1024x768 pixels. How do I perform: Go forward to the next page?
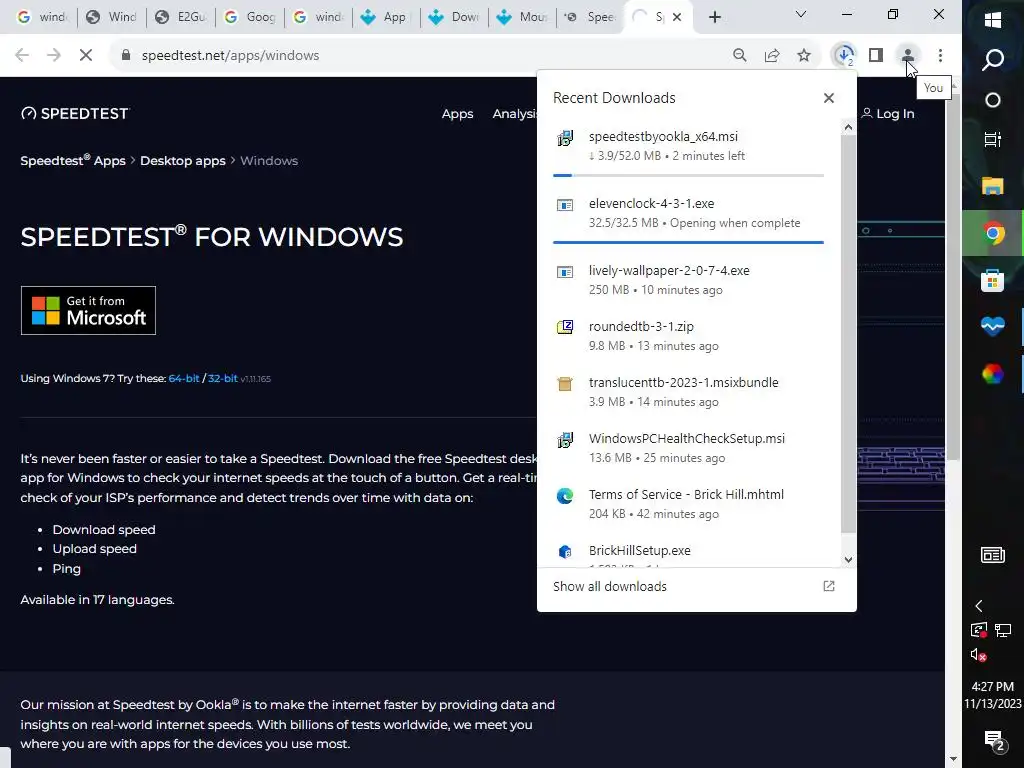coord(54,56)
